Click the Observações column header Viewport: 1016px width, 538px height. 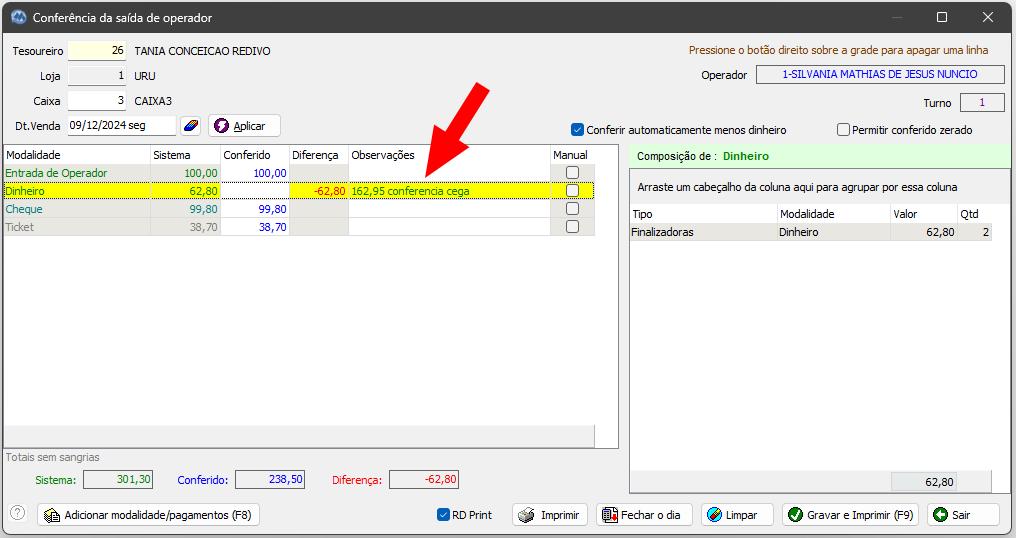(449, 155)
